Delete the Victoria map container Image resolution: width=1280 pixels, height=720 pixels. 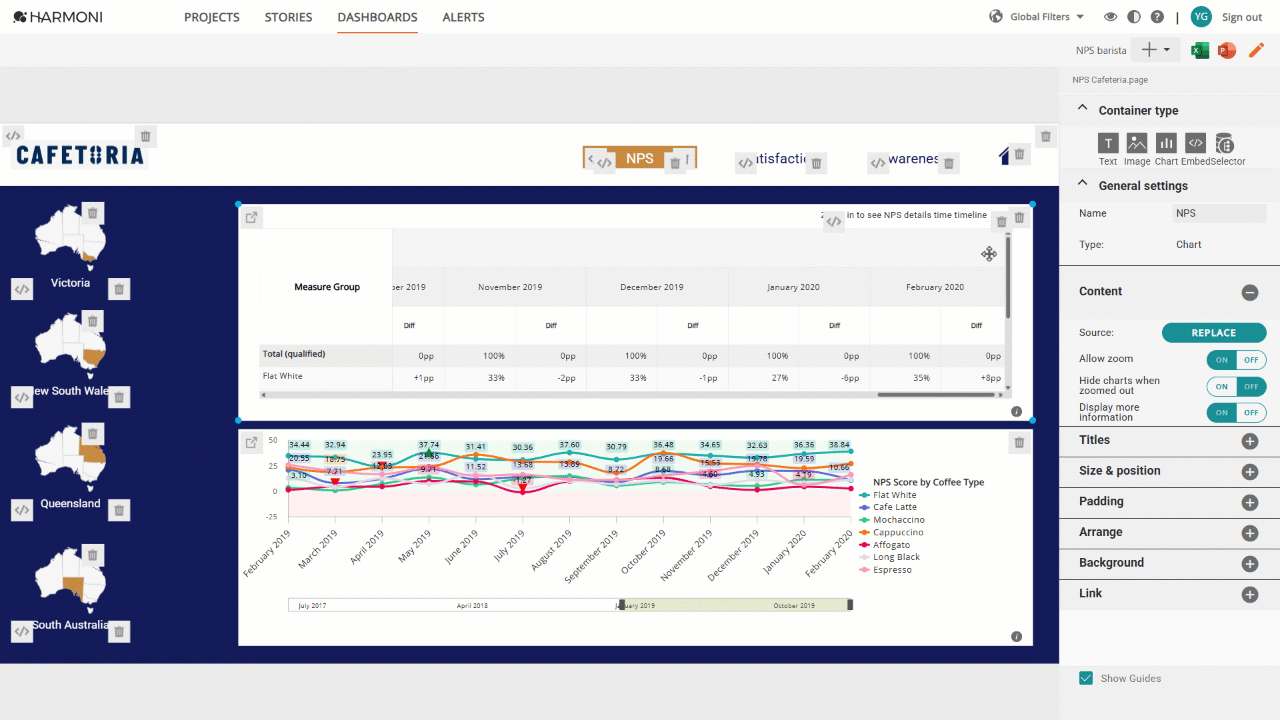[92, 212]
